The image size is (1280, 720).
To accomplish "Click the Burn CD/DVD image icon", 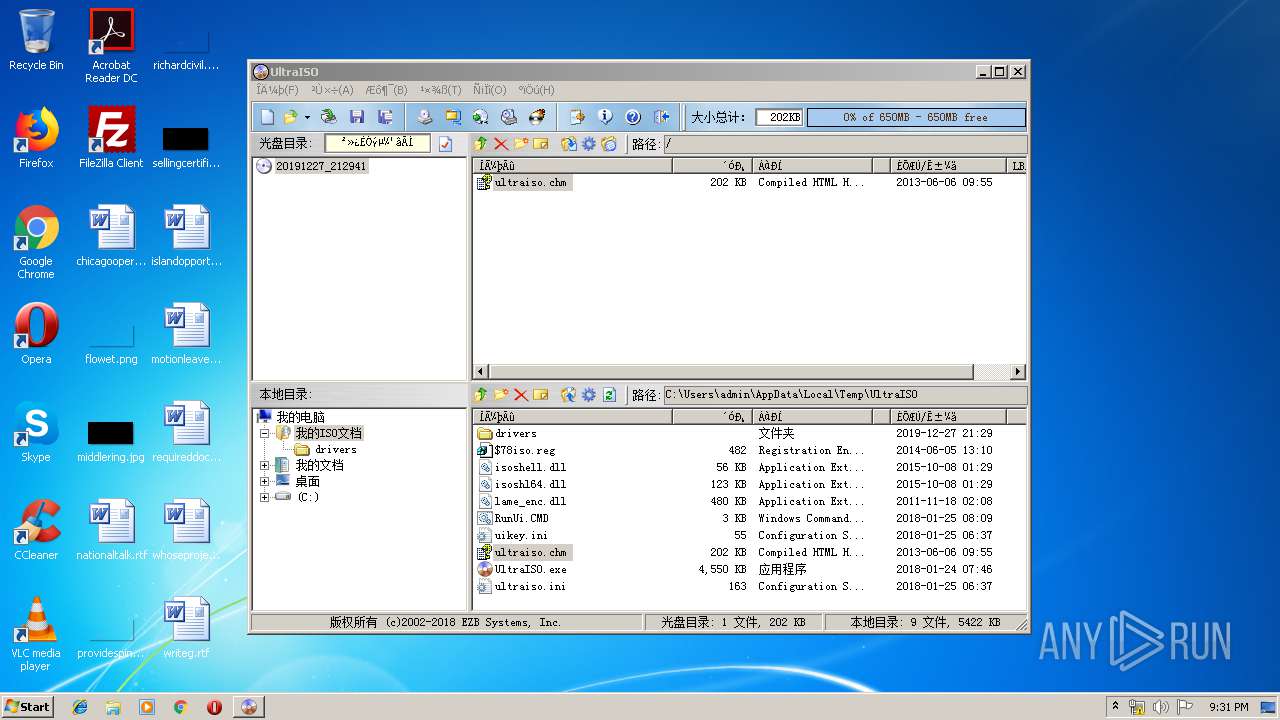I will point(537,117).
